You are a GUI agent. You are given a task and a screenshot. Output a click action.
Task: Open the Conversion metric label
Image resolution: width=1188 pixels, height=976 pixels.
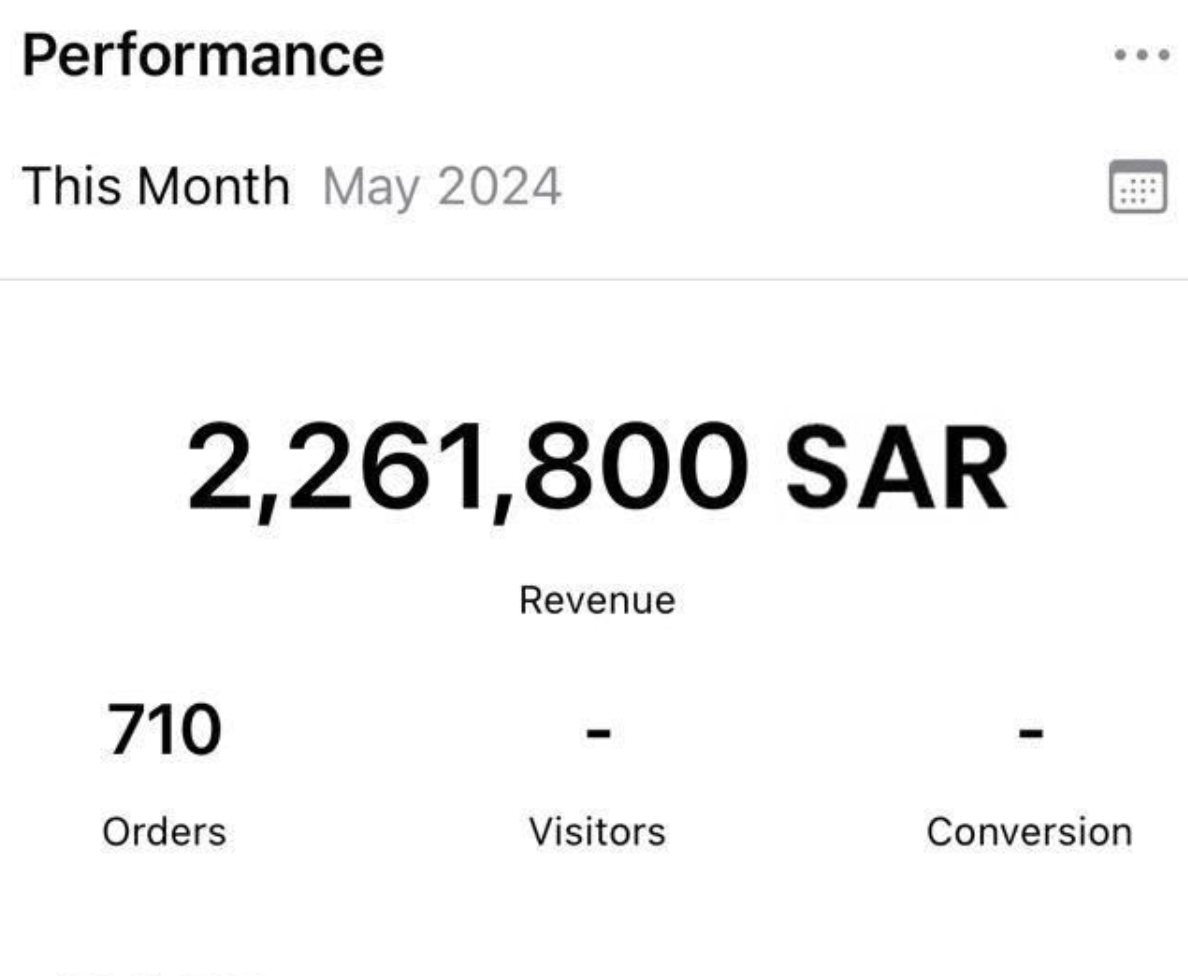click(1029, 832)
